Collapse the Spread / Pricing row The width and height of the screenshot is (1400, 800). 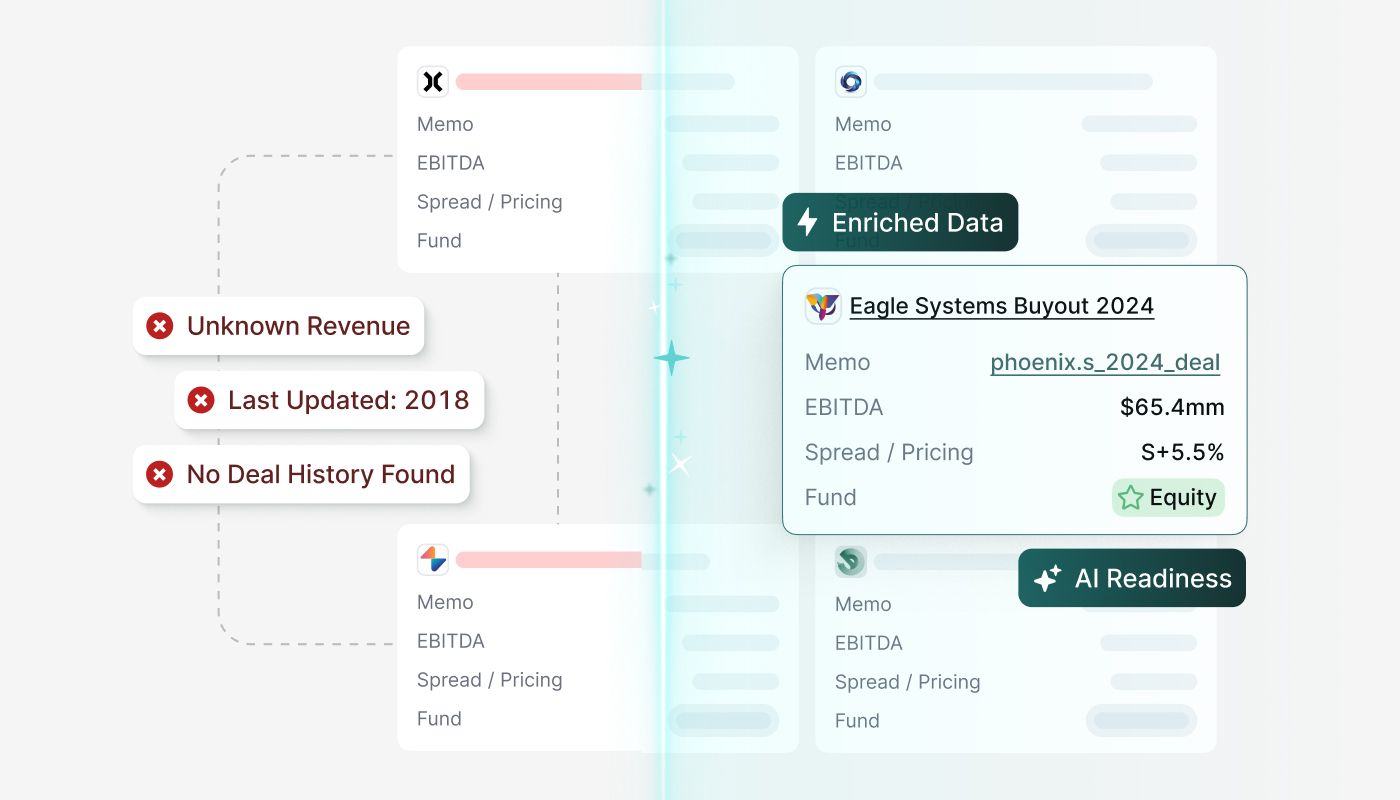tap(888, 452)
